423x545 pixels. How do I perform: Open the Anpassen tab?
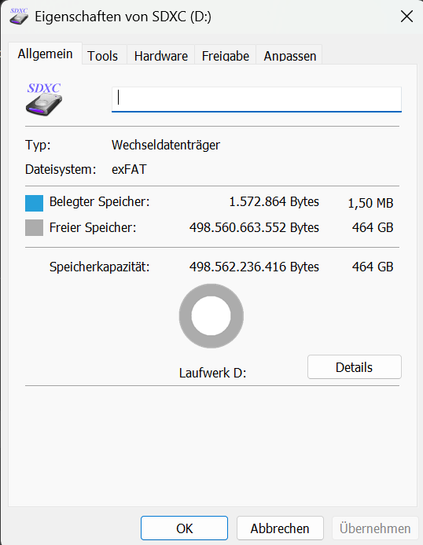[290, 56]
